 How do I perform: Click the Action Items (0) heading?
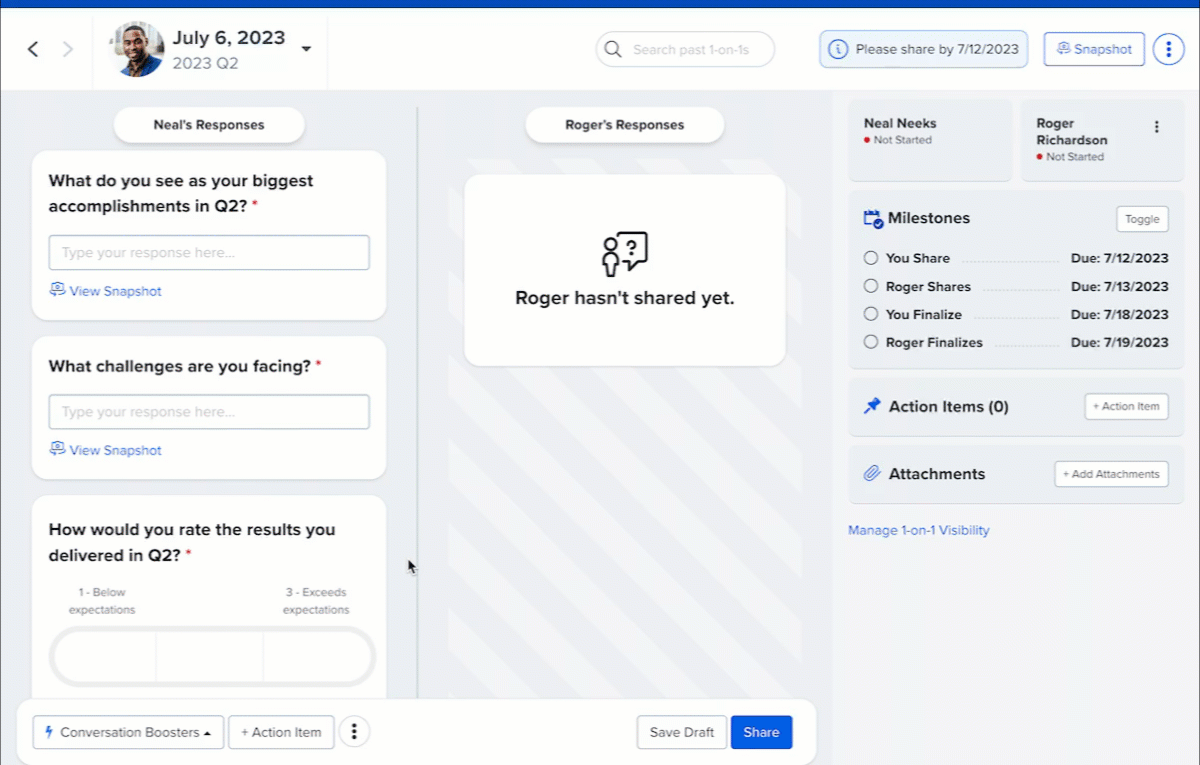click(949, 406)
